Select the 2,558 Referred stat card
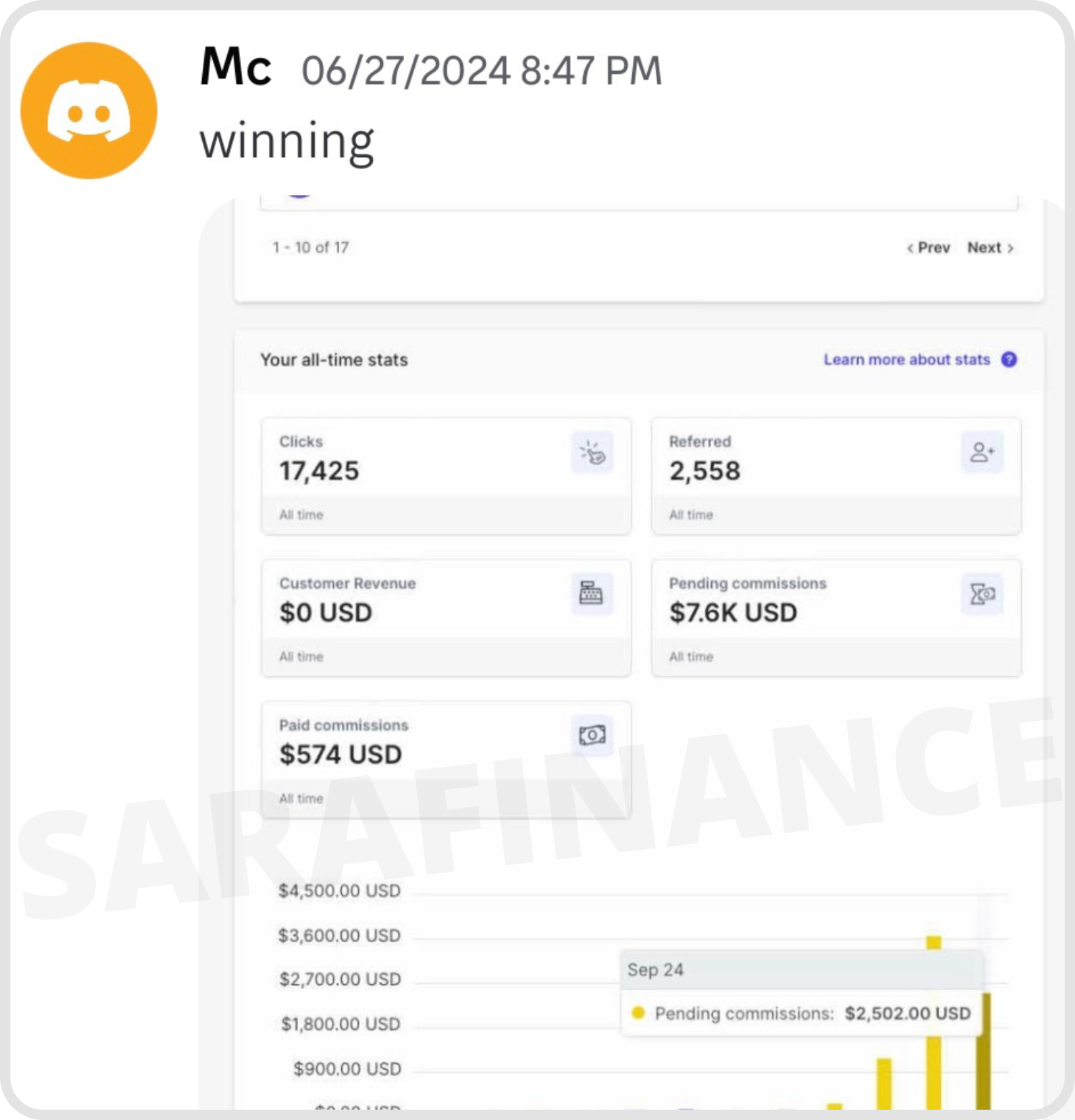This screenshot has height=1120, width=1075. (x=836, y=475)
